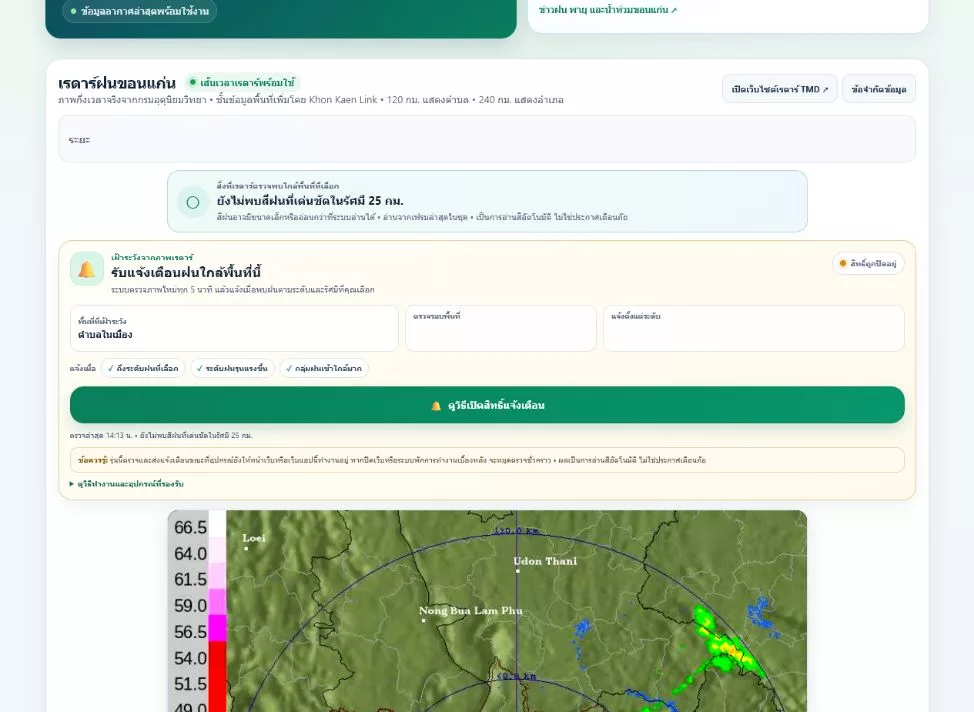Image resolution: width=974 pixels, height=712 pixels.
Task: Click the orange dot on the permission-disabled badge
Action: click(x=843, y=263)
